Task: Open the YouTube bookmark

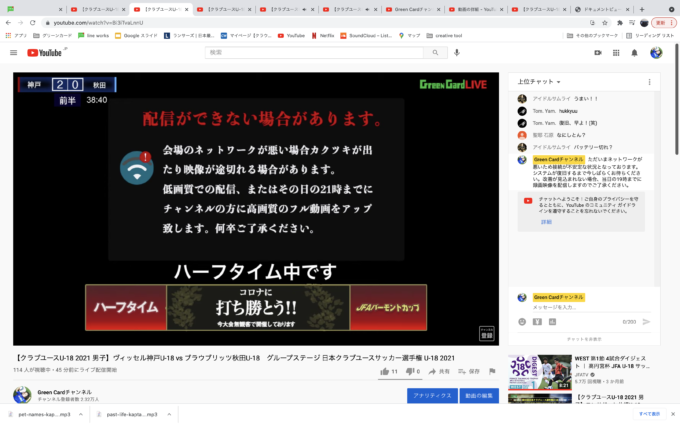Action: [x=291, y=36]
